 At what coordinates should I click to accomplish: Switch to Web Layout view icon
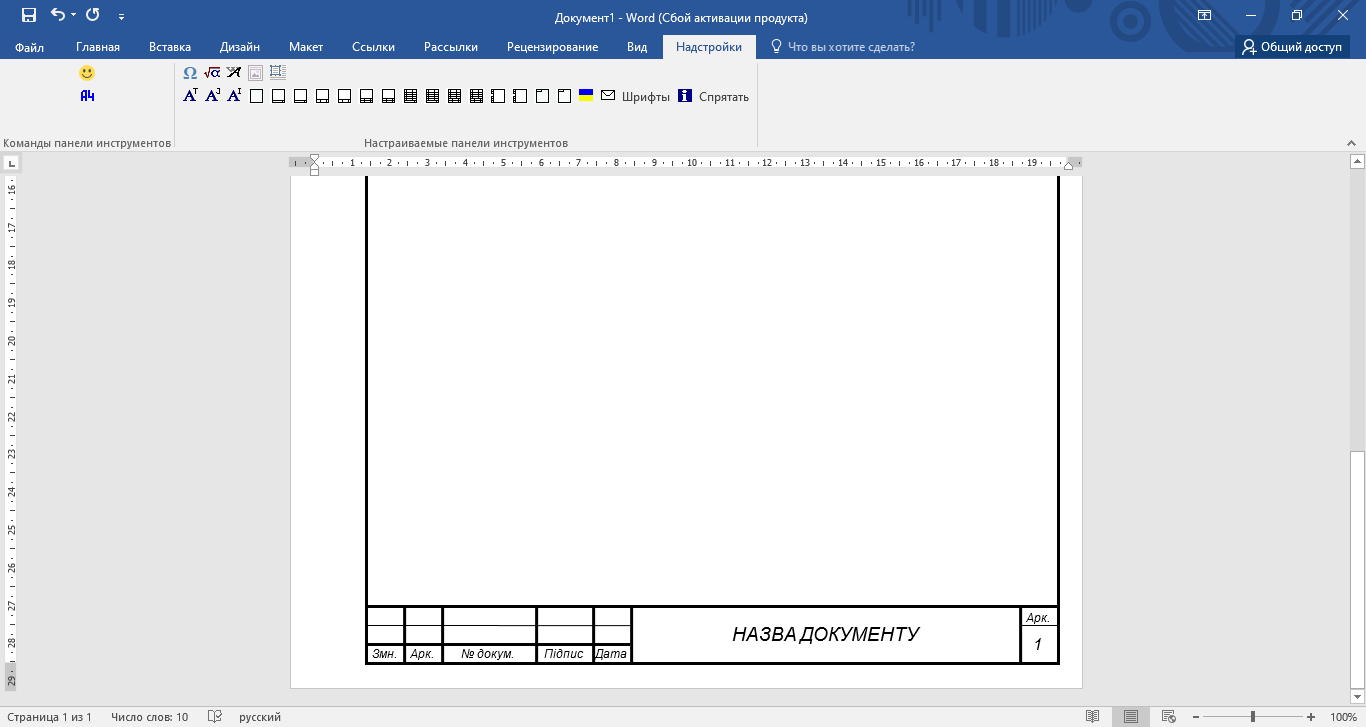[x=1168, y=717]
